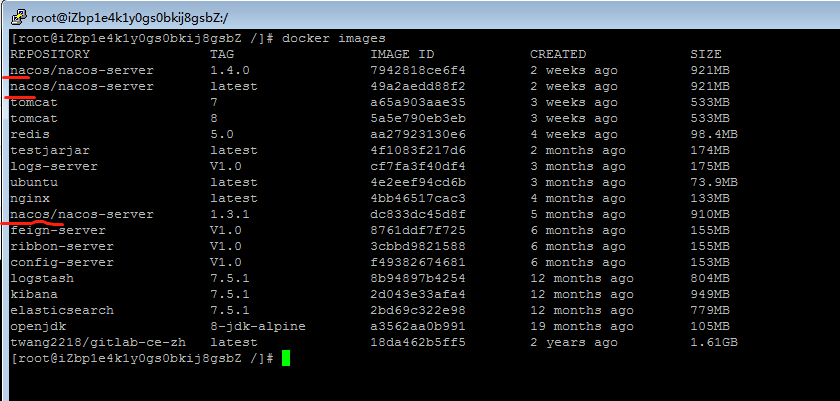Screen dimensions: 840x401
Task: Click image ID 2d043e33afa4
Action: point(418,294)
